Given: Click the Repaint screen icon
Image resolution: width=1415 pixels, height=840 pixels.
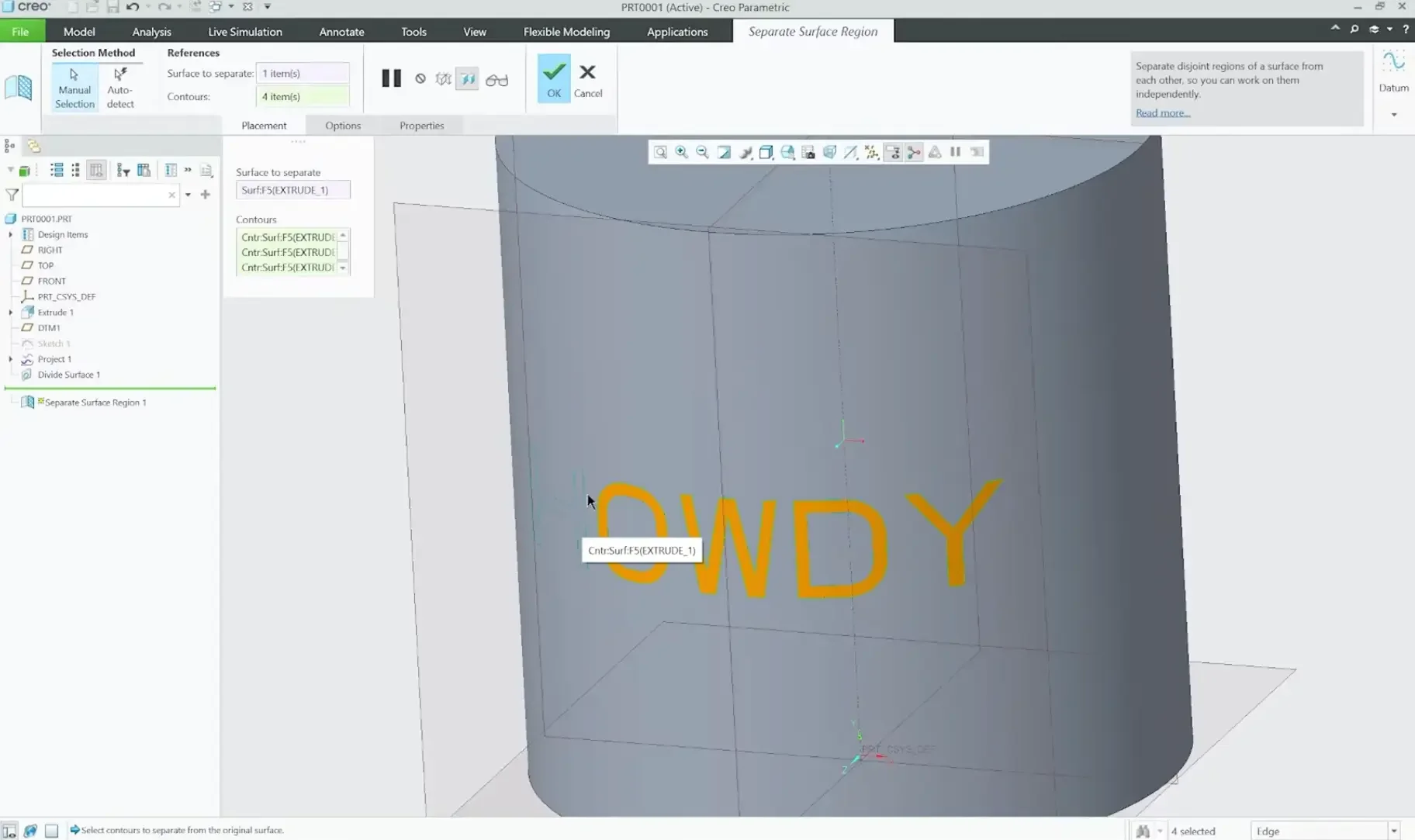Looking at the screenshot, I should [x=724, y=152].
